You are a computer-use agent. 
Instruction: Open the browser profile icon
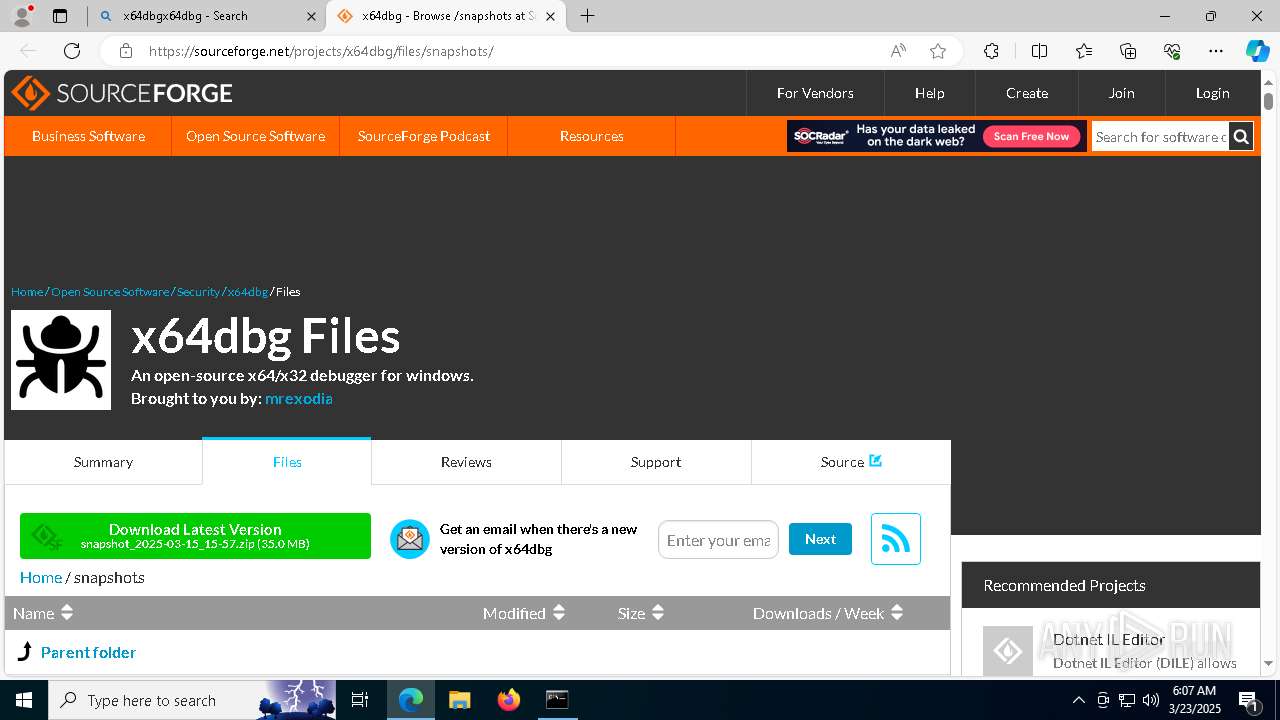22,16
